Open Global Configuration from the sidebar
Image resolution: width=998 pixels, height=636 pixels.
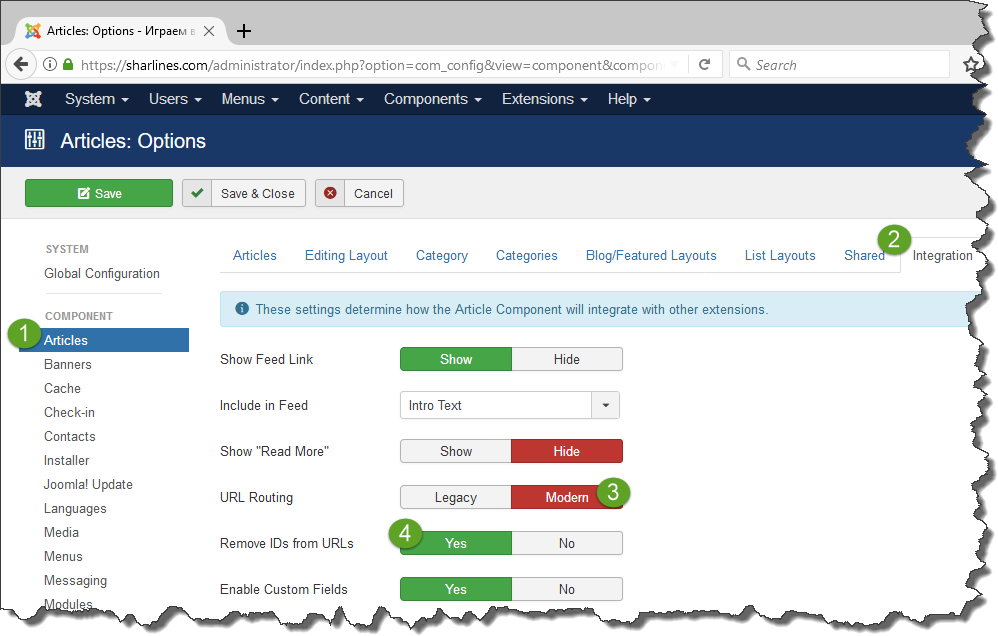tap(101, 273)
